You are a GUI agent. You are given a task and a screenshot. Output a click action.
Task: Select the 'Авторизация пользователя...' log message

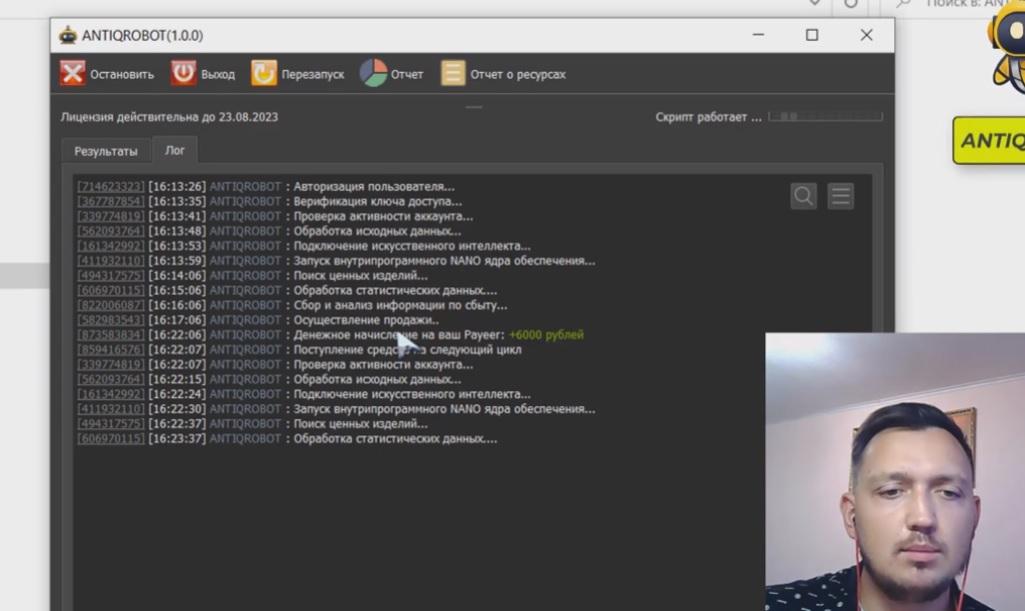[x=374, y=187]
